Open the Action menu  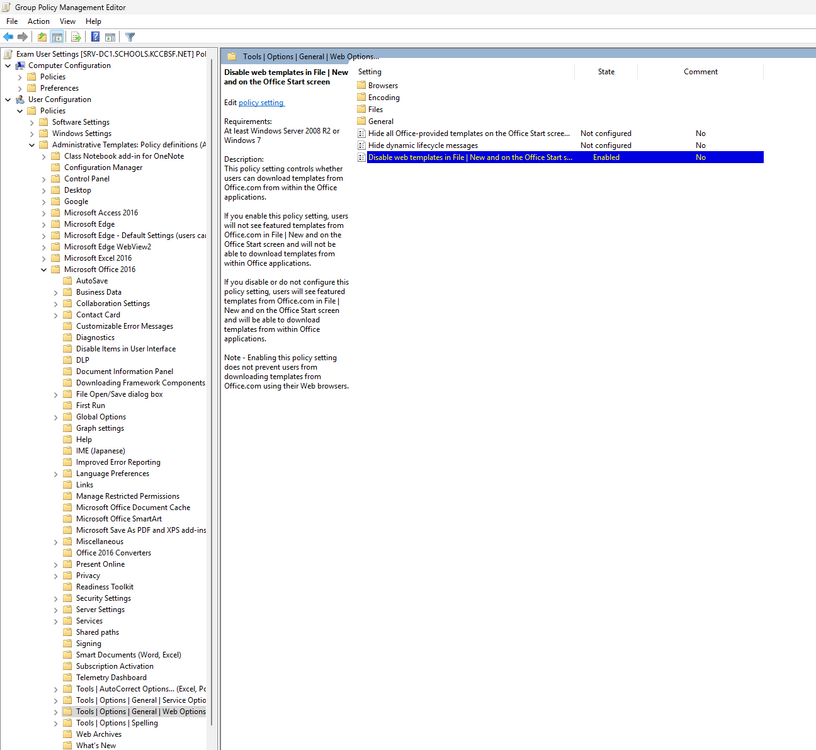pos(39,21)
